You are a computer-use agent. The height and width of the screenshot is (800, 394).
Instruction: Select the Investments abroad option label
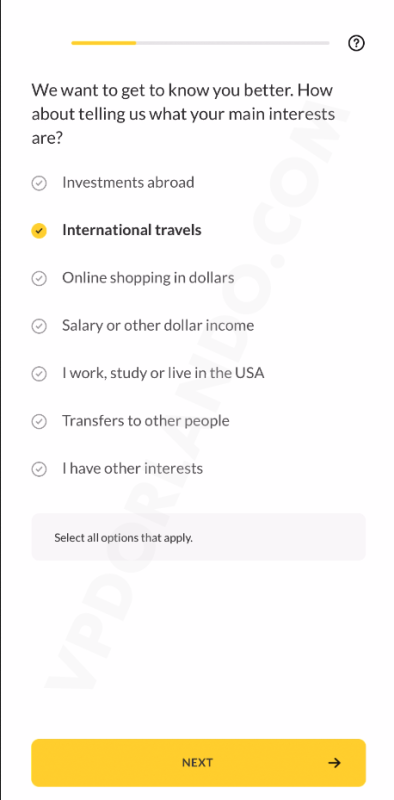click(x=128, y=182)
